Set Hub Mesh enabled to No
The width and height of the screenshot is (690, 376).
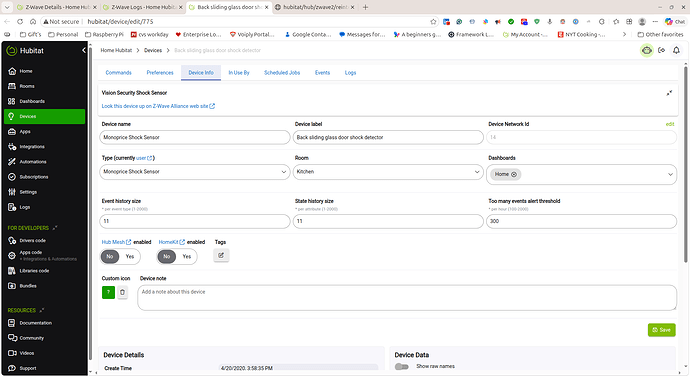[x=110, y=257]
